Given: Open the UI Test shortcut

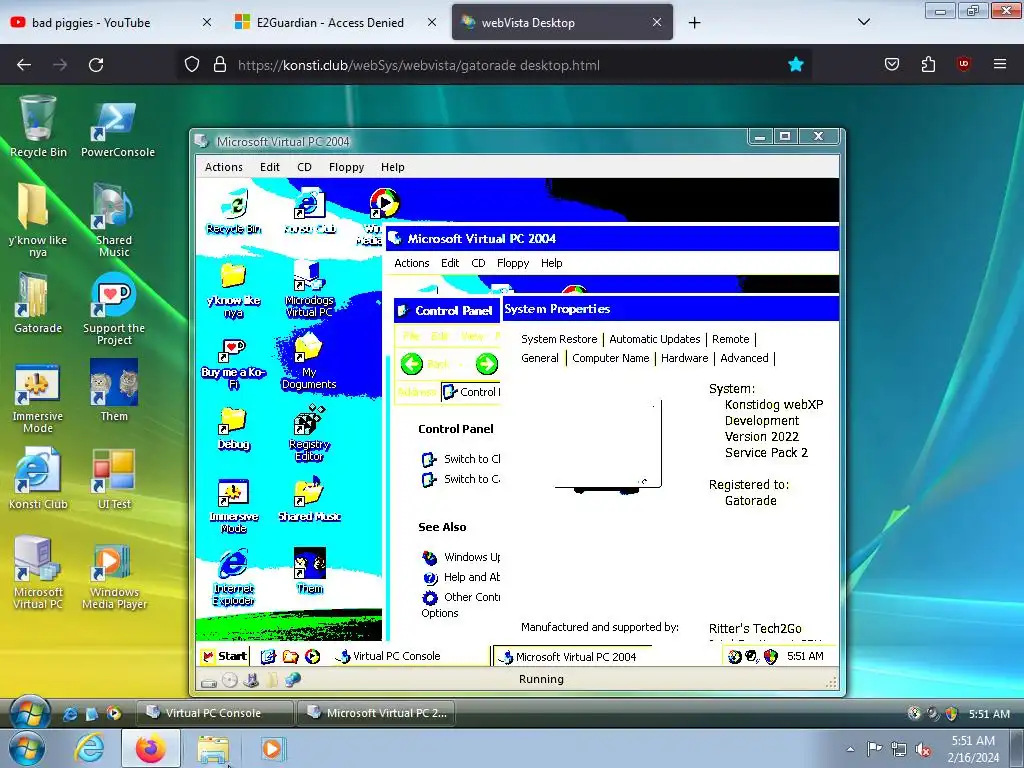Looking at the screenshot, I should 114,479.
